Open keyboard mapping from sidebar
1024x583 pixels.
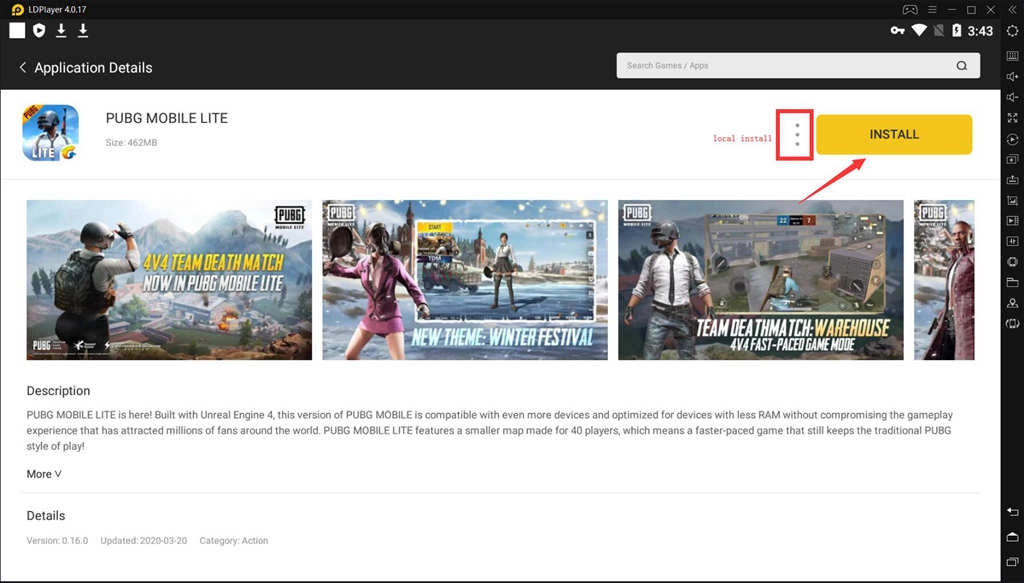click(1012, 56)
